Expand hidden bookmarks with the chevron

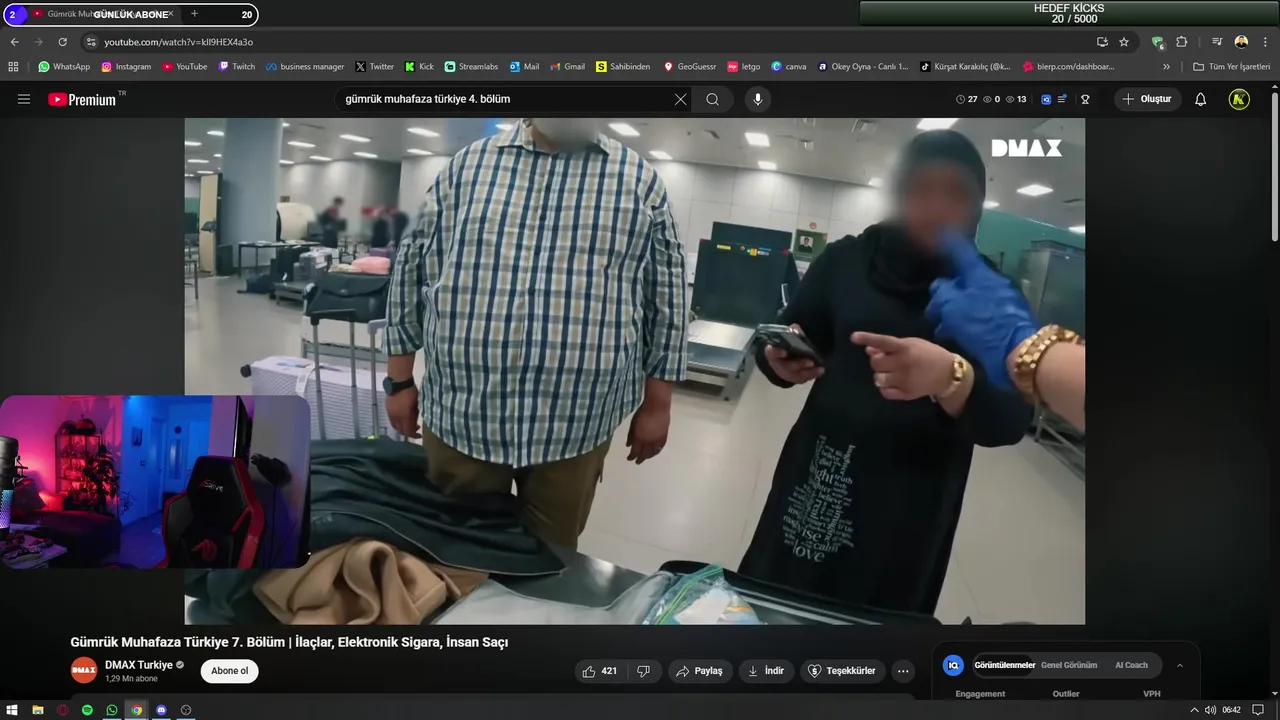[1166, 67]
